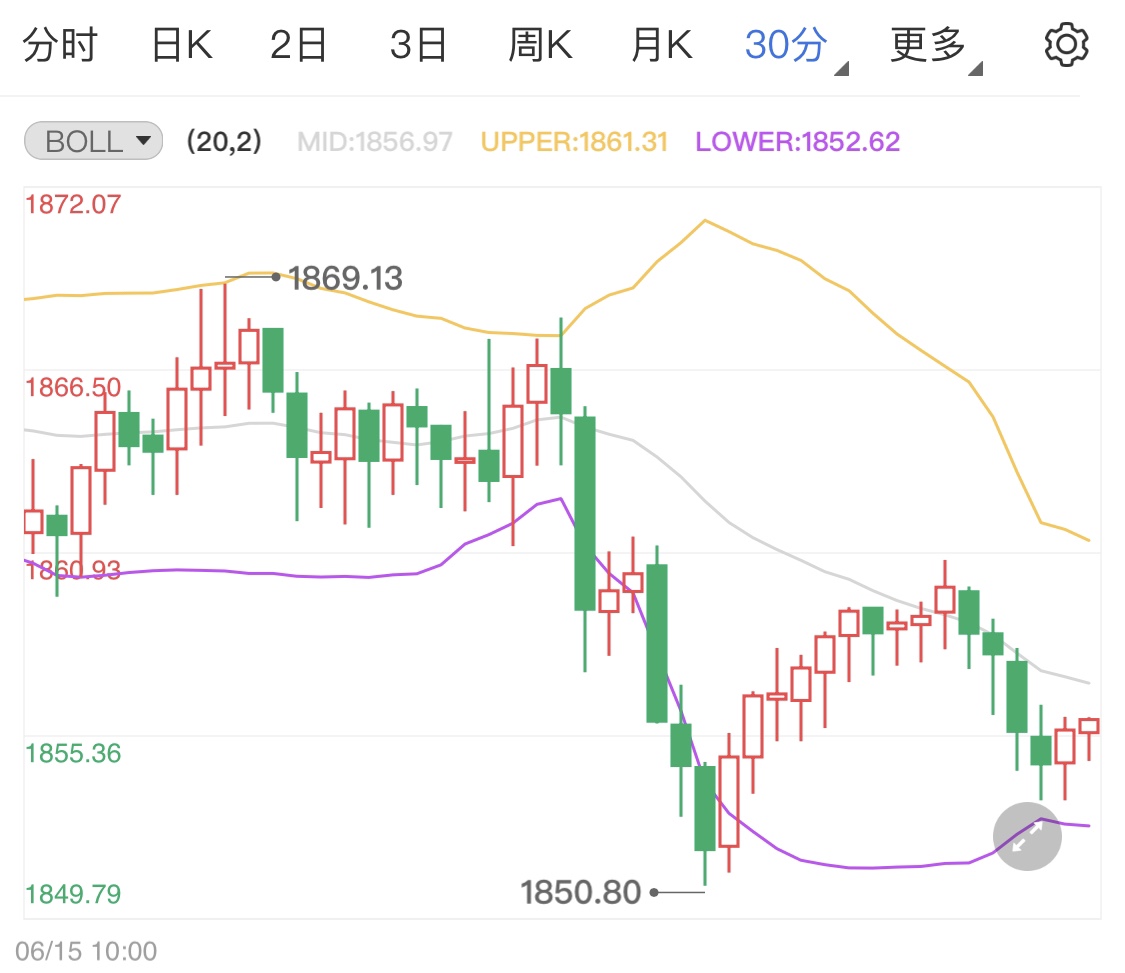Screen dimensions: 1125x973
Task: Click the 1855.36 axis label
Action: (x=73, y=753)
